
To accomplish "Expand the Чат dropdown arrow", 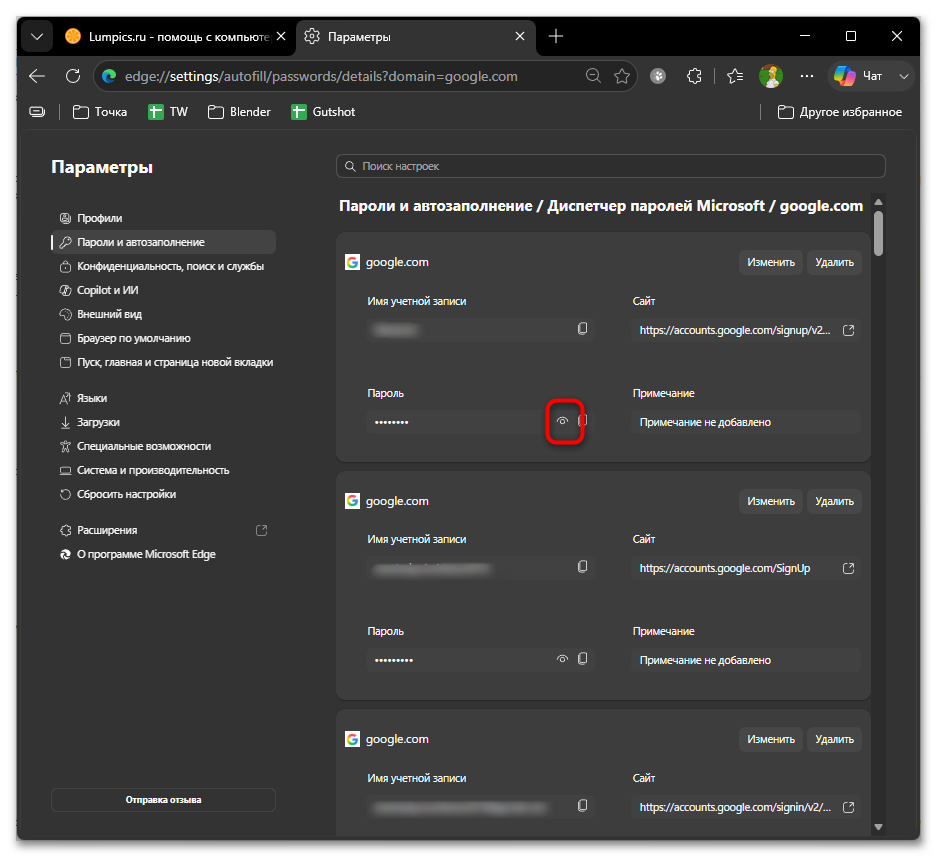I will (904, 76).
